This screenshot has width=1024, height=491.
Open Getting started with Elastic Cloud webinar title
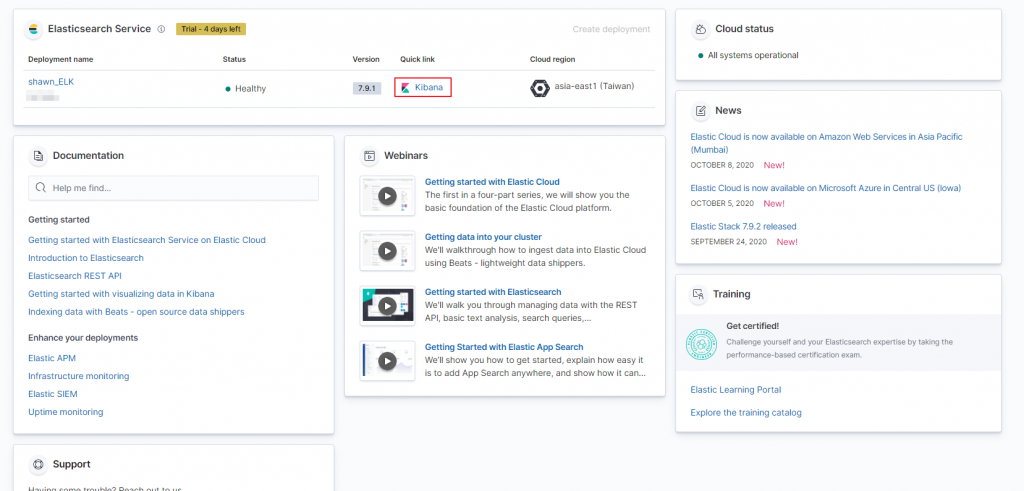pos(492,182)
